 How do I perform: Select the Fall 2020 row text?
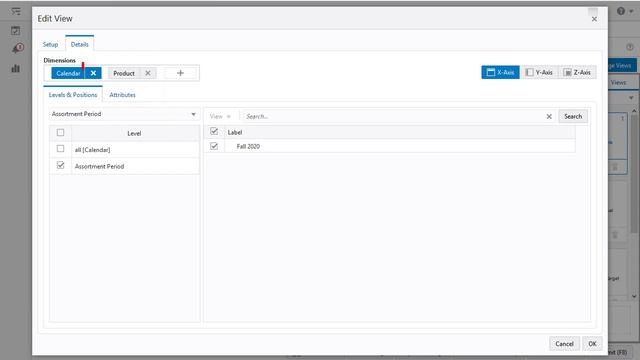pos(248,147)
